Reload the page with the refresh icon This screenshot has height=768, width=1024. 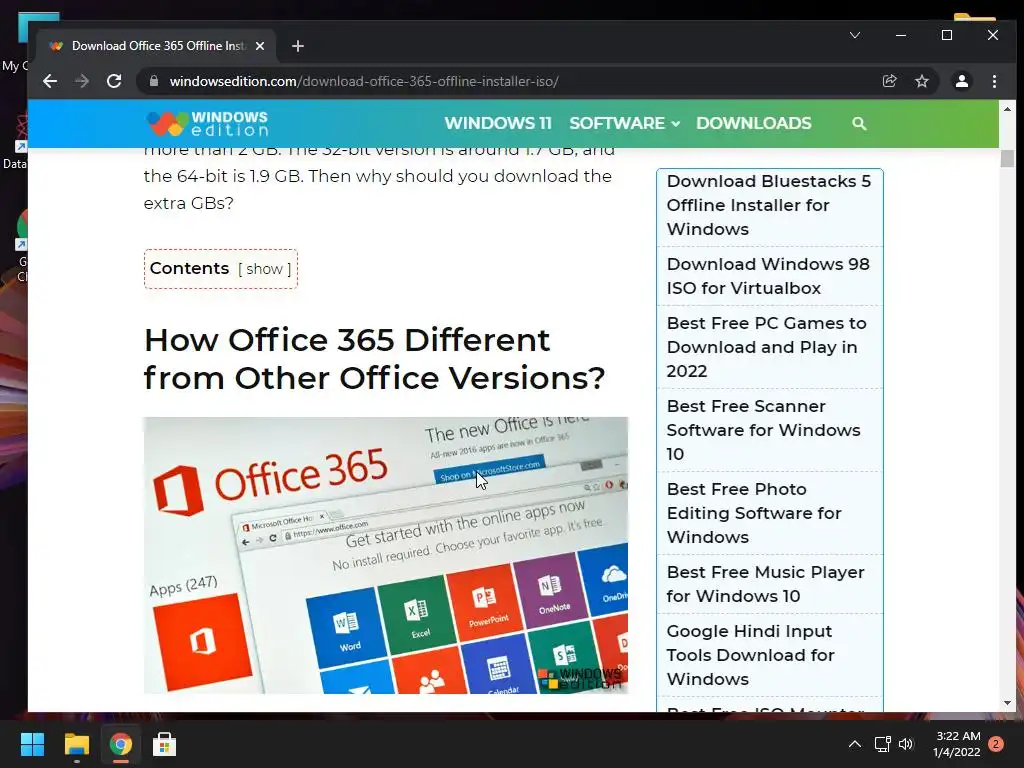click(x=114, y=81)
